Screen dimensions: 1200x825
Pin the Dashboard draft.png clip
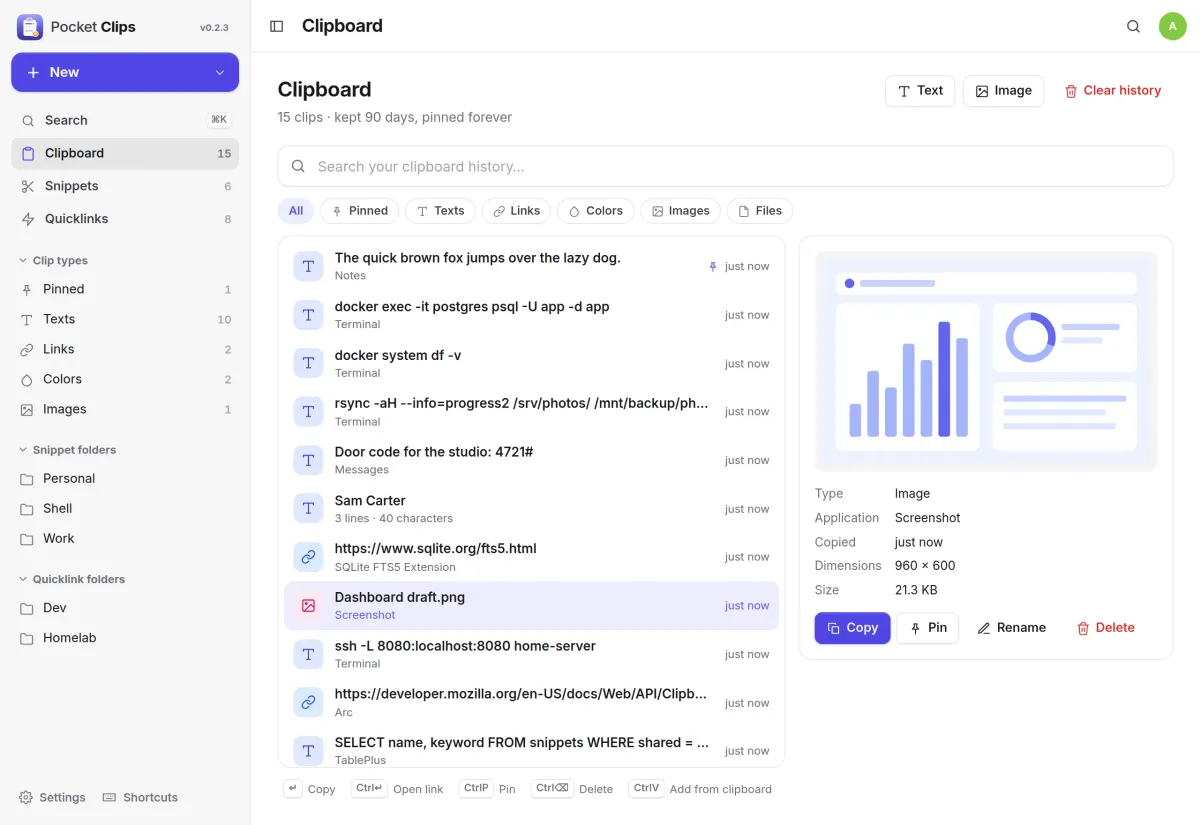[928, 628]
